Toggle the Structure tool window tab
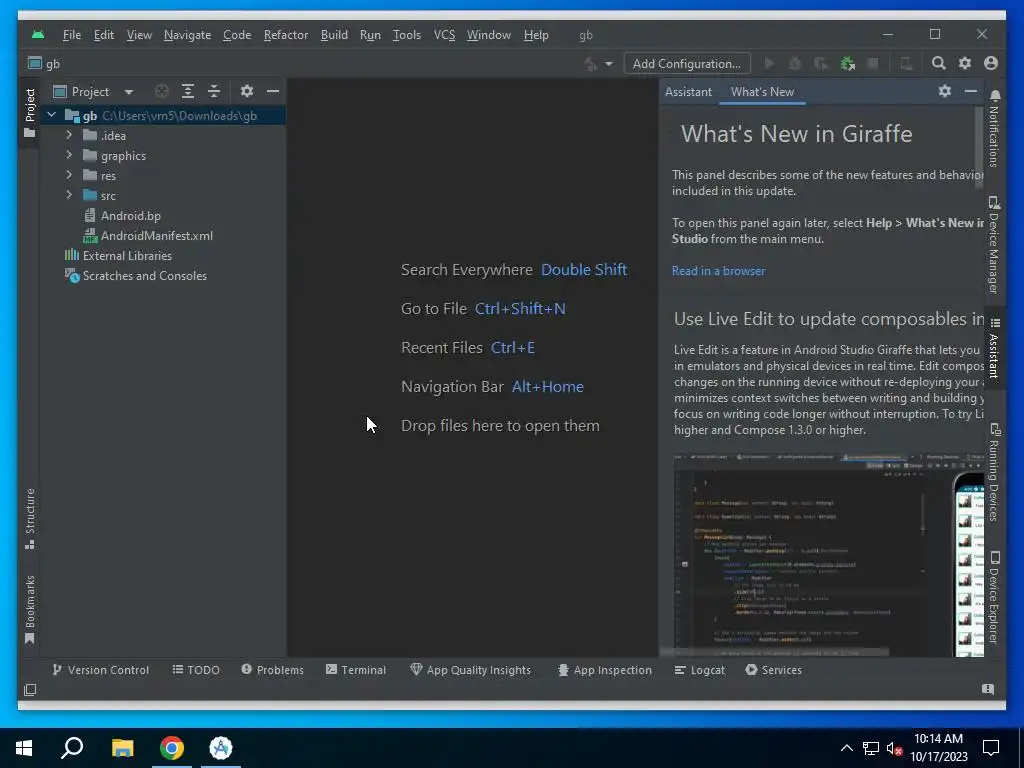Viewport: 1024px width, 768px height. (x=29, y=519)
